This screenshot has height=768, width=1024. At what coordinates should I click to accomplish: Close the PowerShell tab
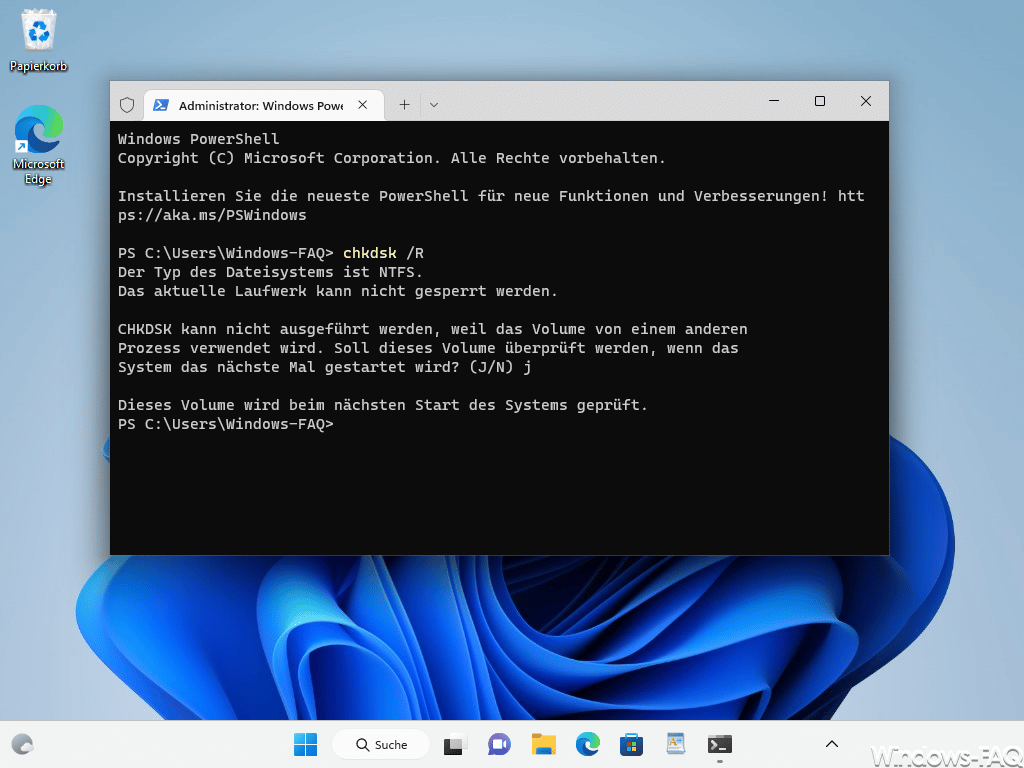coord(362,104)
